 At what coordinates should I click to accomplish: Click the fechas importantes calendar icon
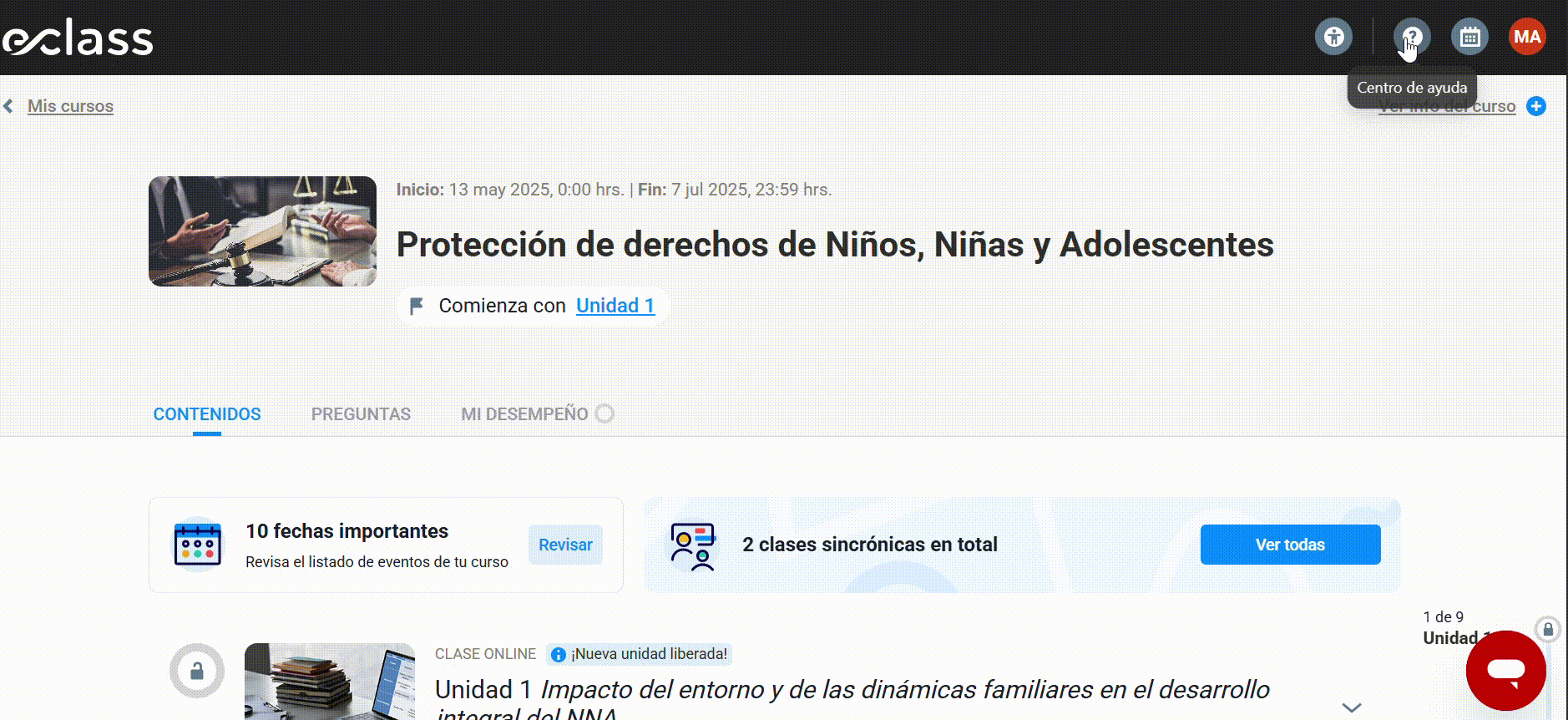pyautogui.click(x=198, y=545)
